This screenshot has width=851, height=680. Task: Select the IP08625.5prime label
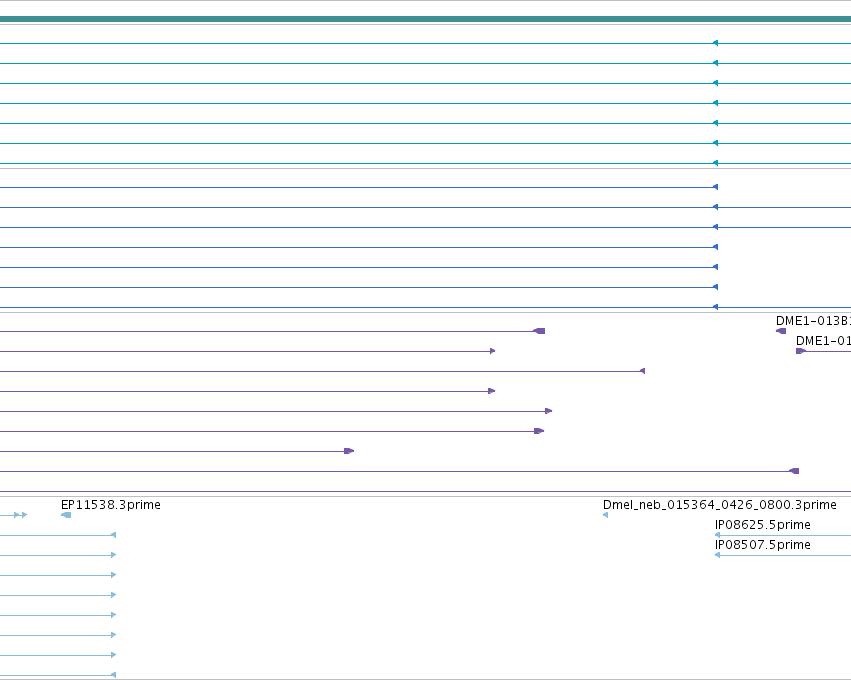tap(763, 525)
